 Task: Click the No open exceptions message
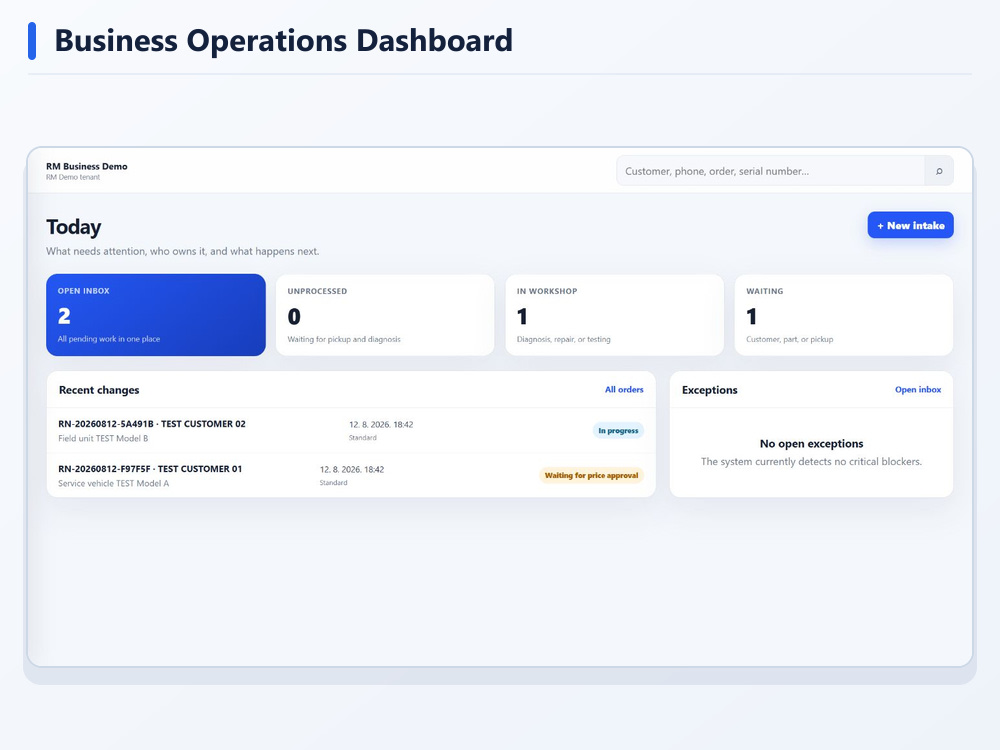811,444
